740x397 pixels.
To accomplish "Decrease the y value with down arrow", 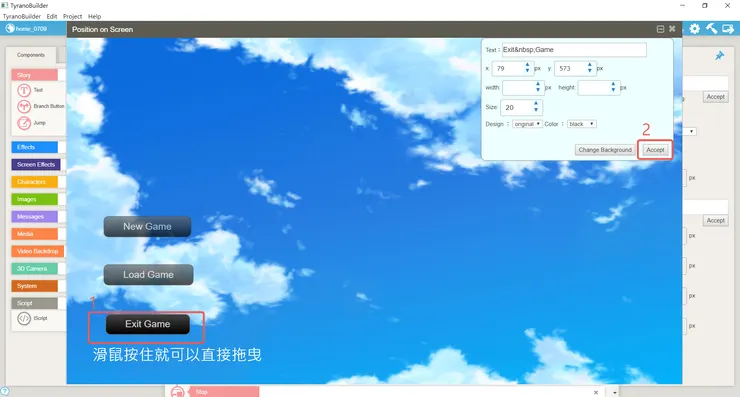I will pos(589,71).
